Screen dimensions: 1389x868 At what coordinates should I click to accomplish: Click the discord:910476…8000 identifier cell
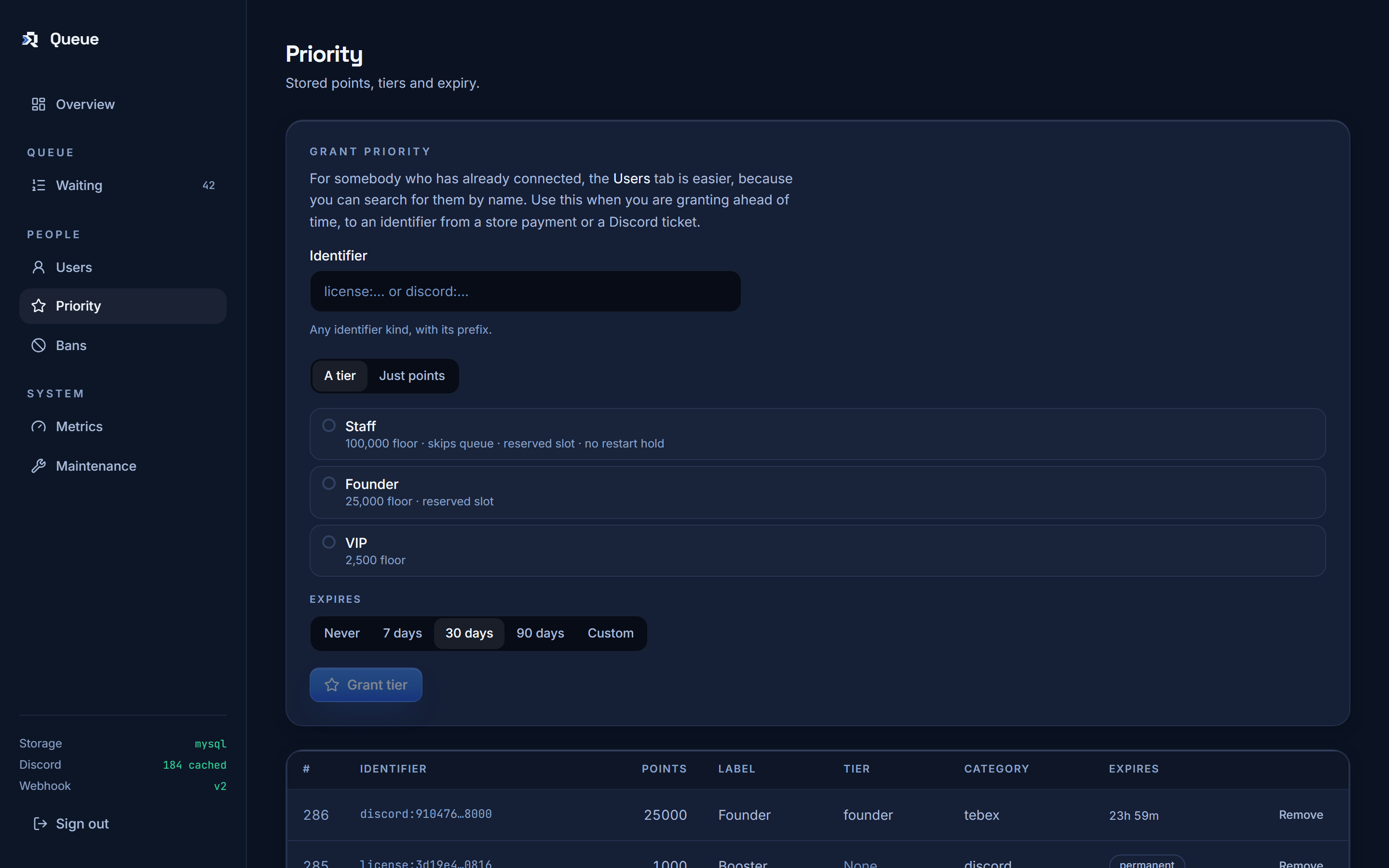[x=426, y=814]
